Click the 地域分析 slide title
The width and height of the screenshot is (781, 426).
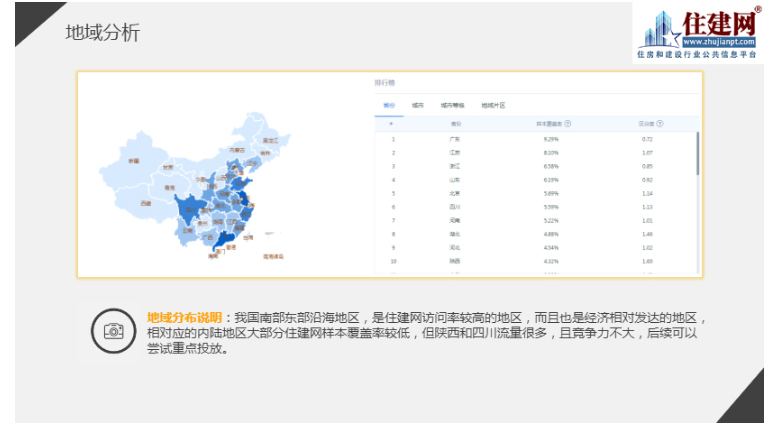tap(103, 33)
